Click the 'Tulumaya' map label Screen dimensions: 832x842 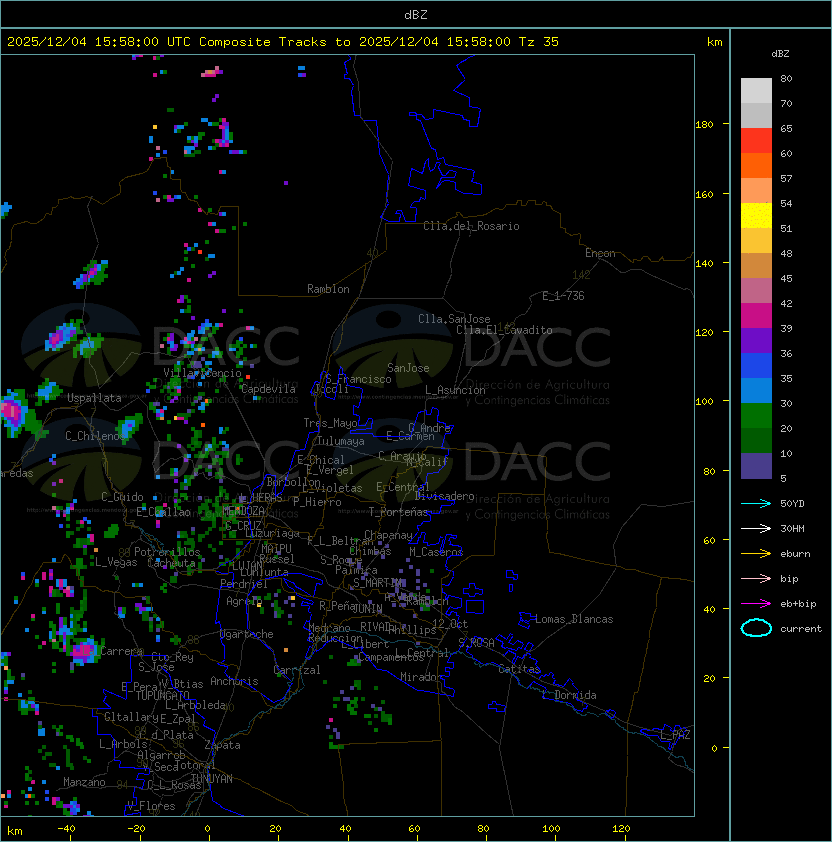point(341,441)
